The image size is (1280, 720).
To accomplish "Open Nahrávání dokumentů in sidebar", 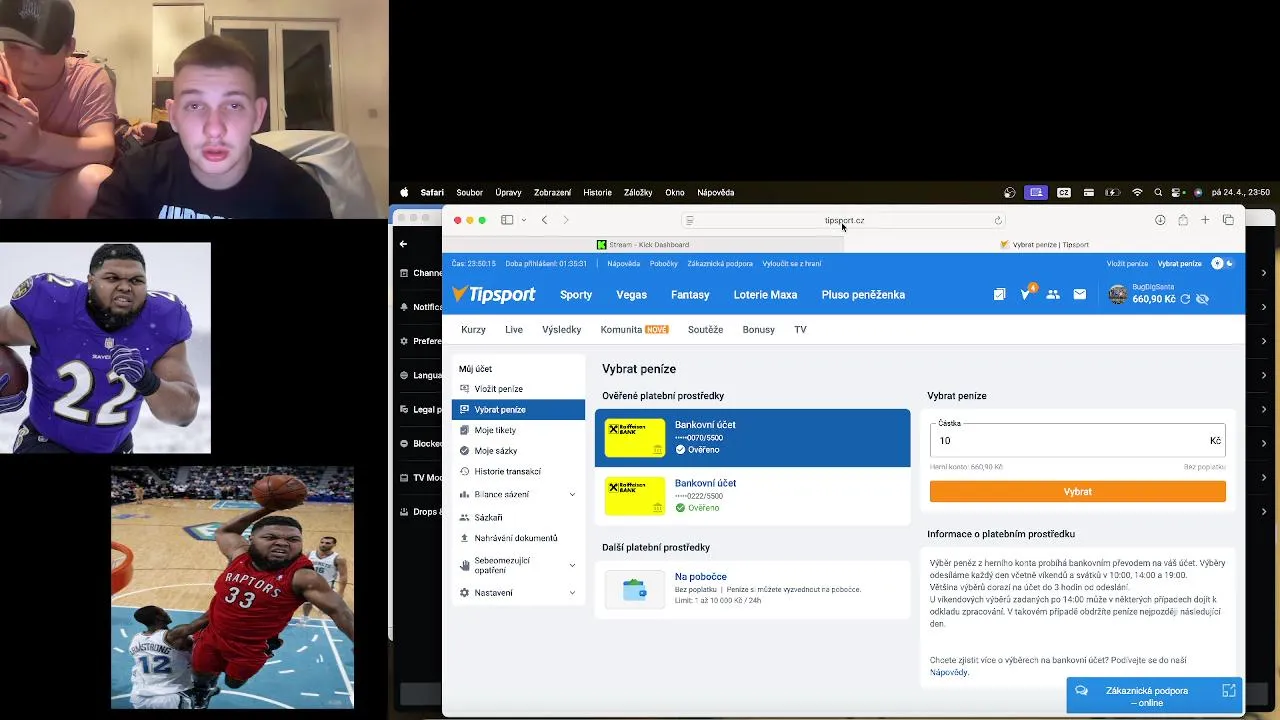I will point(518,538).
